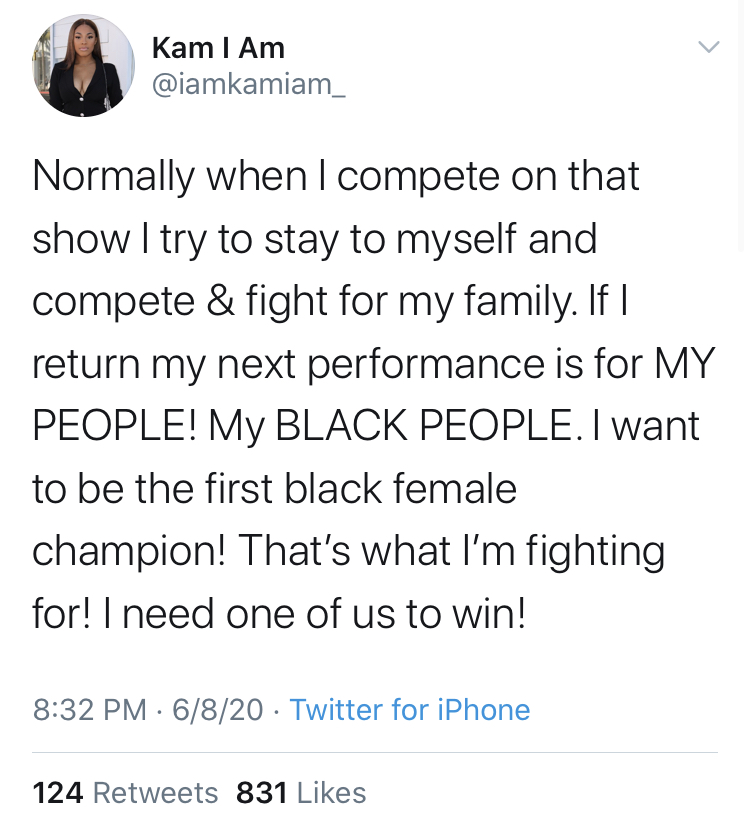
Task: Visit the @iamkamiam_ handle profile
Action: pos(249,84)
